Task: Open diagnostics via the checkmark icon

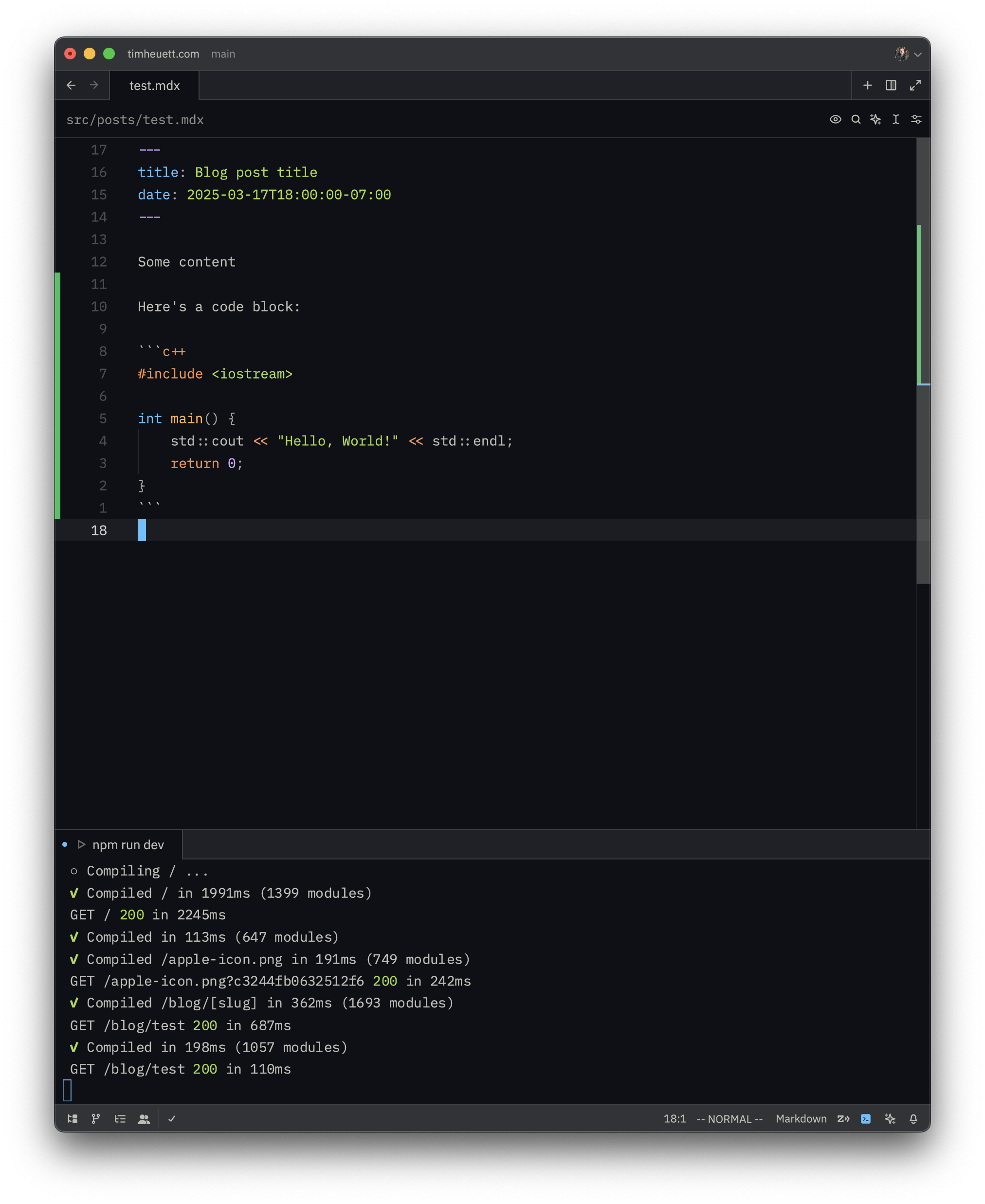Action: coord(172,1119)
